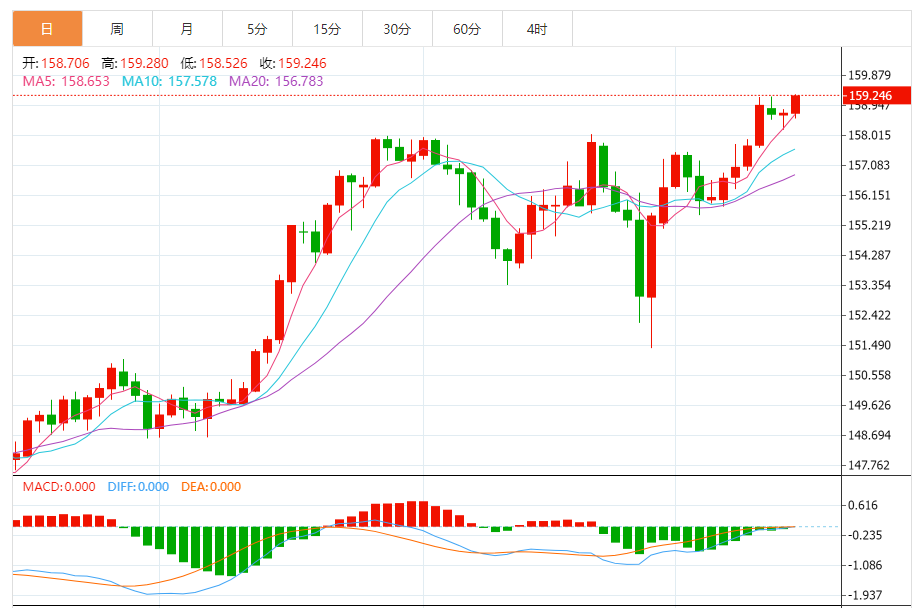Switch to the 周 weekly tab
This screenshot has height=608, width=921.
(x=117, y=28)
